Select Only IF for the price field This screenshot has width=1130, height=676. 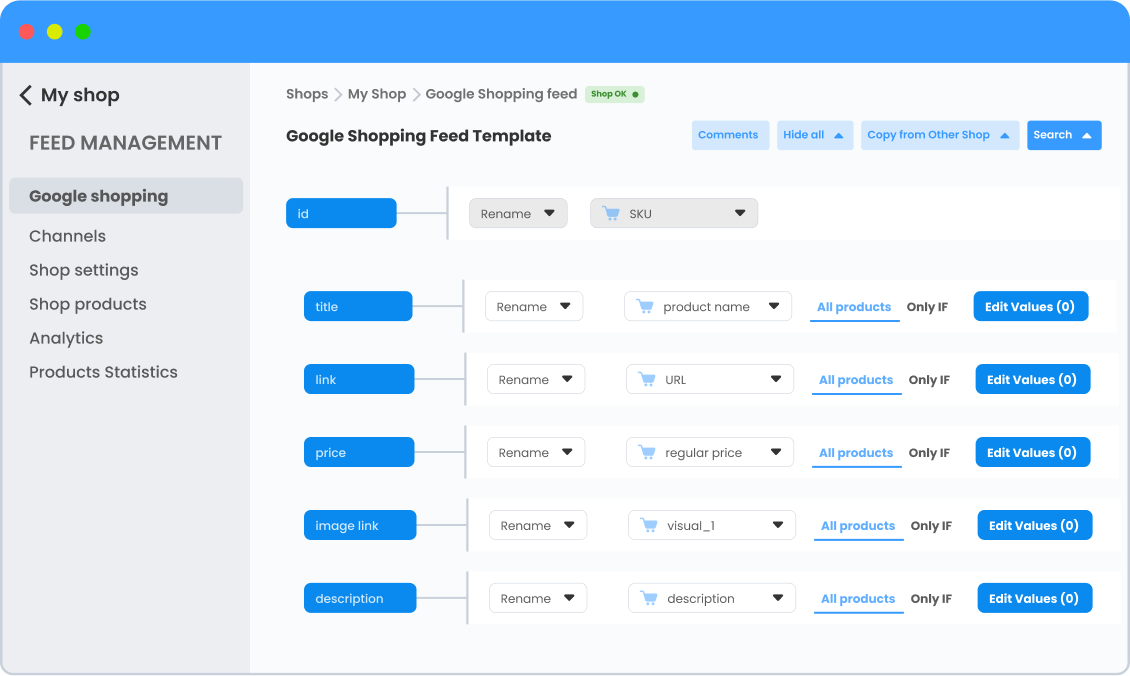pyautogui.click(x=929, y=453)
